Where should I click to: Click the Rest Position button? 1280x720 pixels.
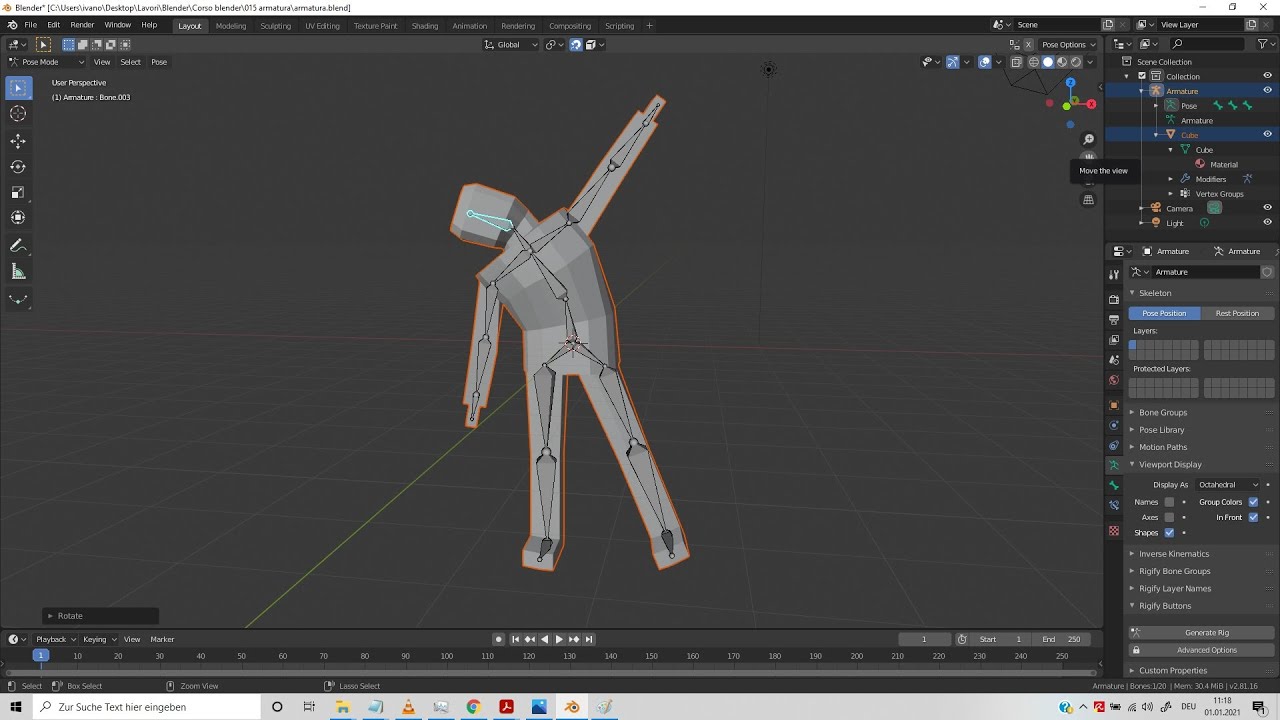1237,313
